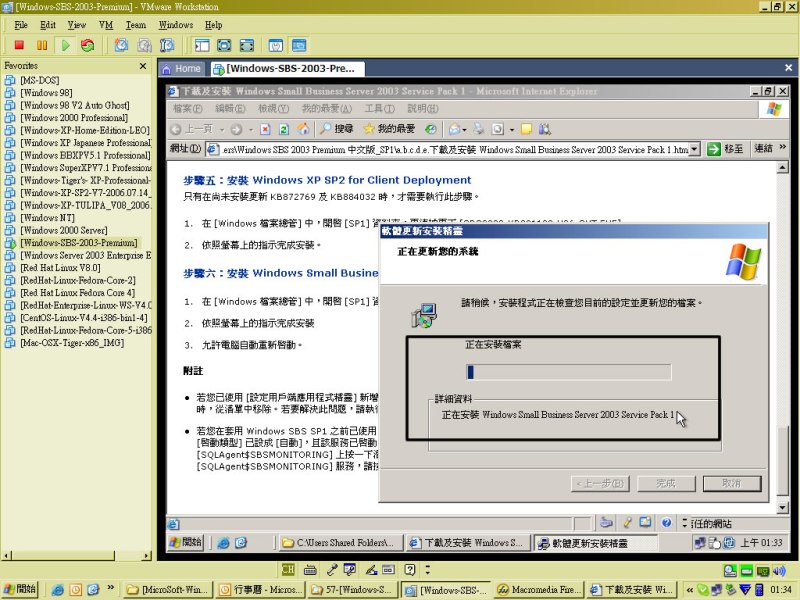Expand the host quick launch overflow chevron
This screenshot has width=800, height=600.
point(111,588)
